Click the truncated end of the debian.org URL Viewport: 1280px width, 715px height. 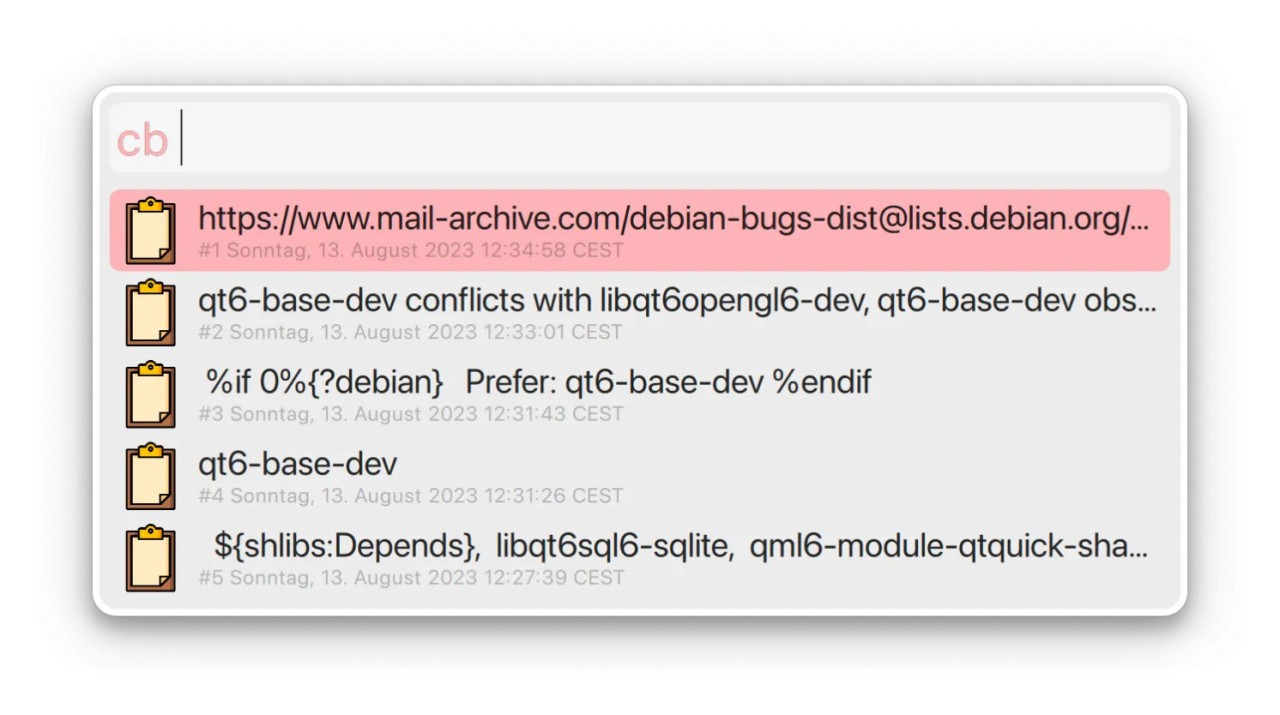(x=1138, y=218)
